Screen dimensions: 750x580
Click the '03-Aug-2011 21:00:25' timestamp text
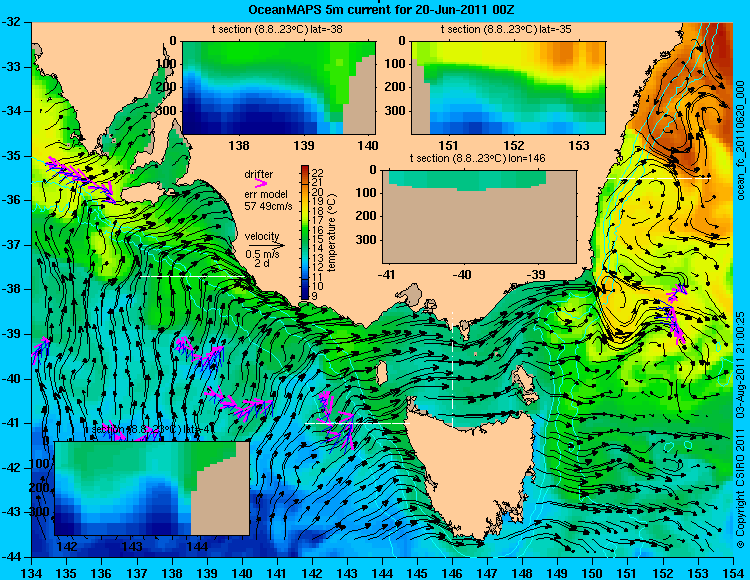tap(740, 364)
